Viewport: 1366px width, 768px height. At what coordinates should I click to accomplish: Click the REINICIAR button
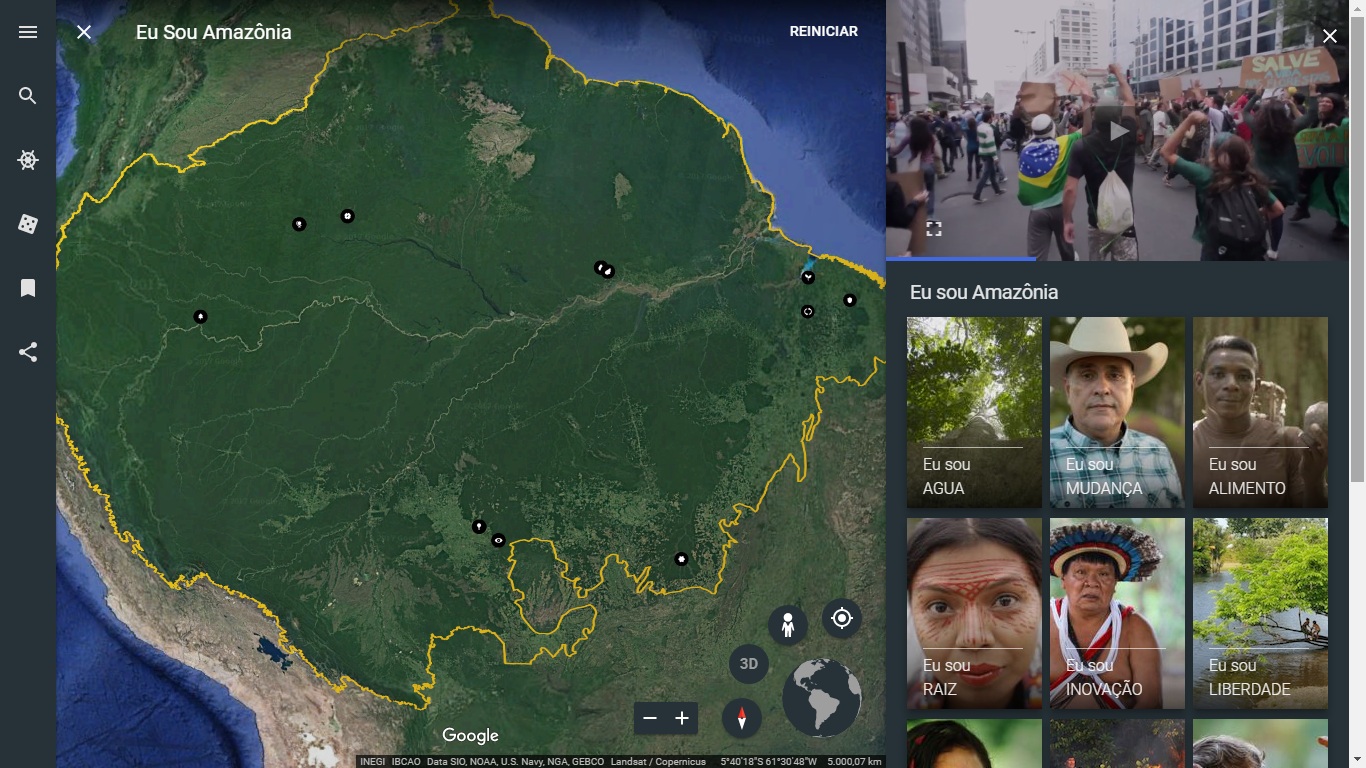pos(823,32)
